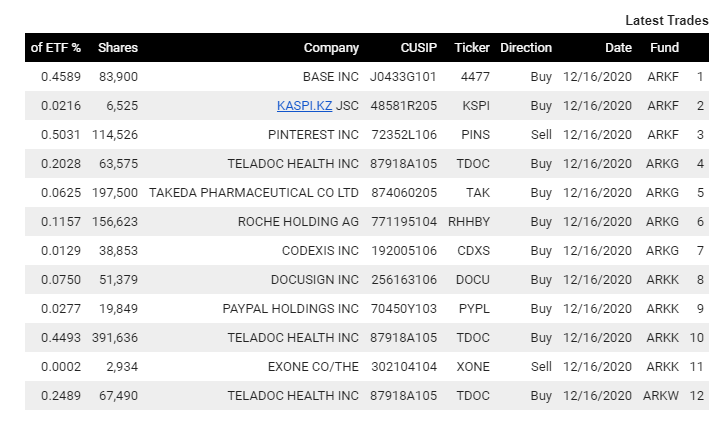The image size is (722, 421).
Task: Open the KASPI.KZ hyperlink
Action: tap(304, 105)
